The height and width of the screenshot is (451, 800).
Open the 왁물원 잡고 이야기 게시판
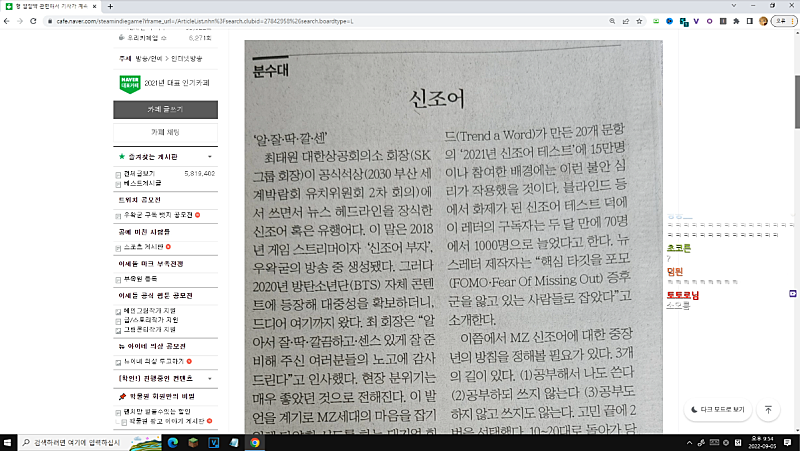(166, 421)
